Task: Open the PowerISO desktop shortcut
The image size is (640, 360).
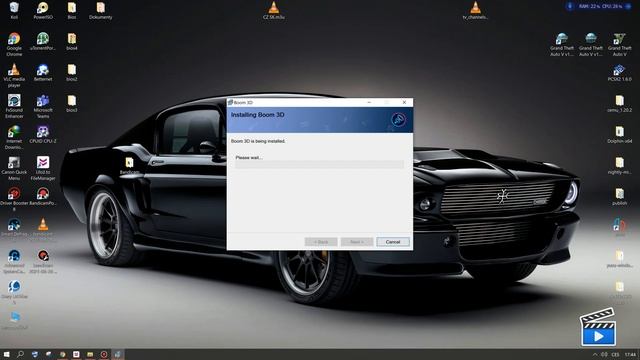Action: click(x=43, y=11)
